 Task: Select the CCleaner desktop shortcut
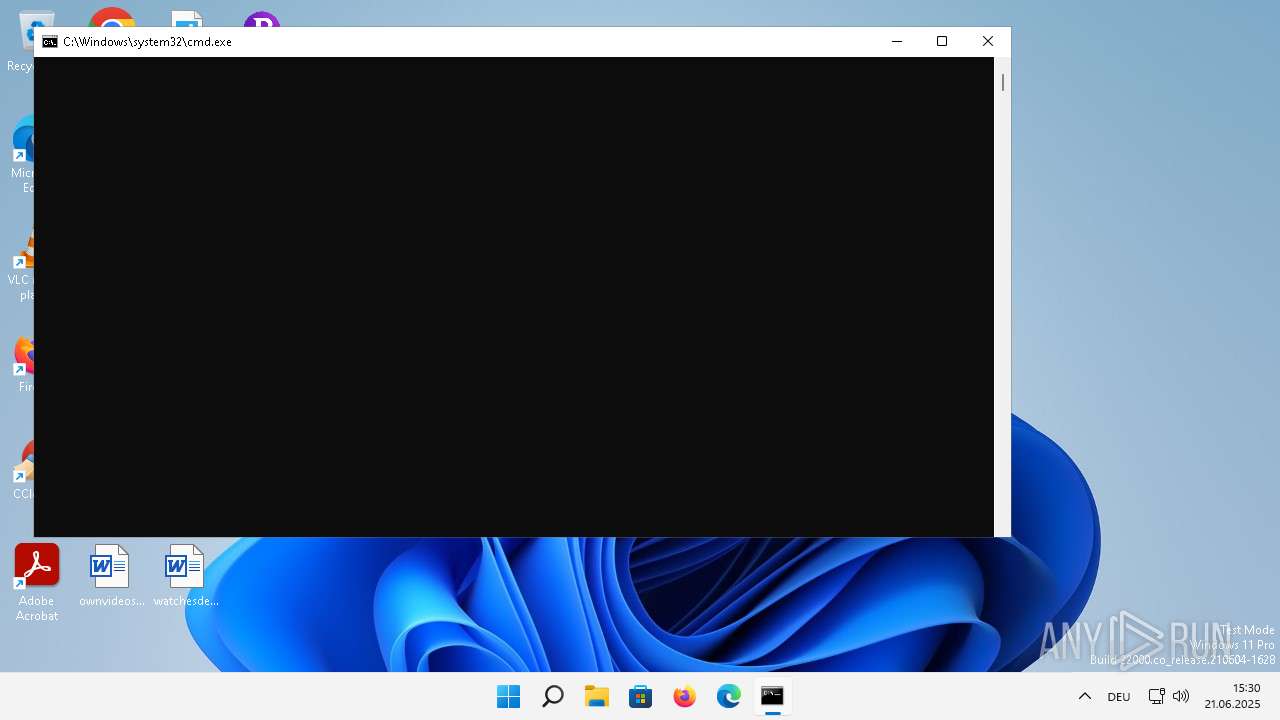pos(22,470)
